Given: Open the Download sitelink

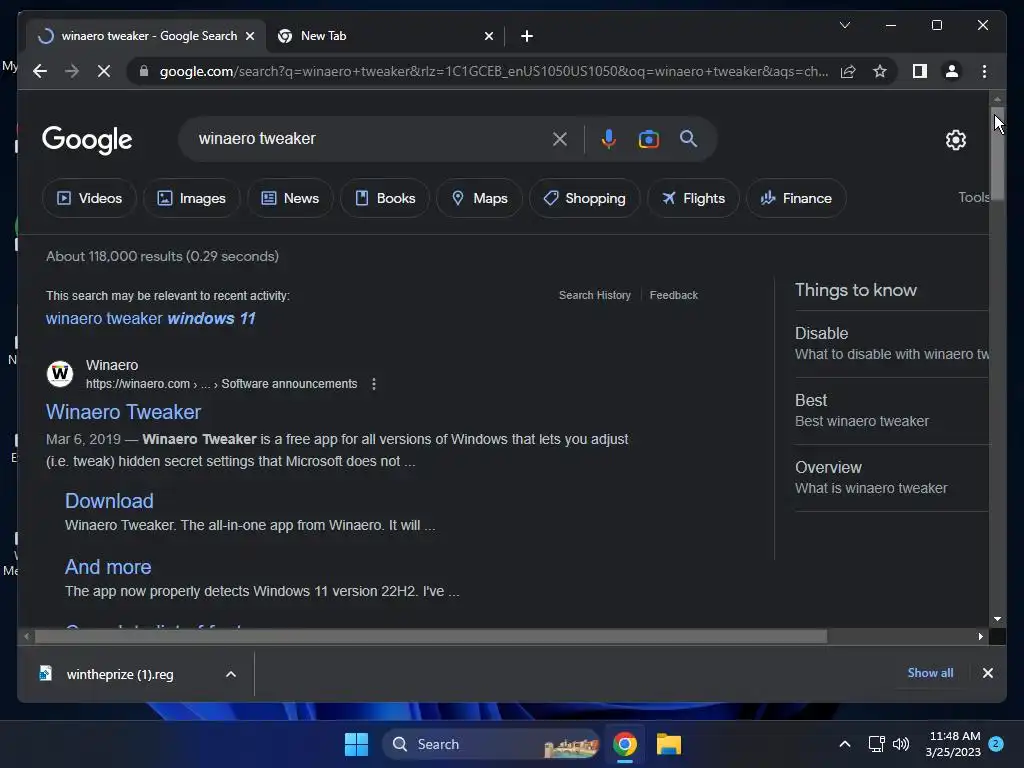Looking at the screenshot, I should 109,501.
